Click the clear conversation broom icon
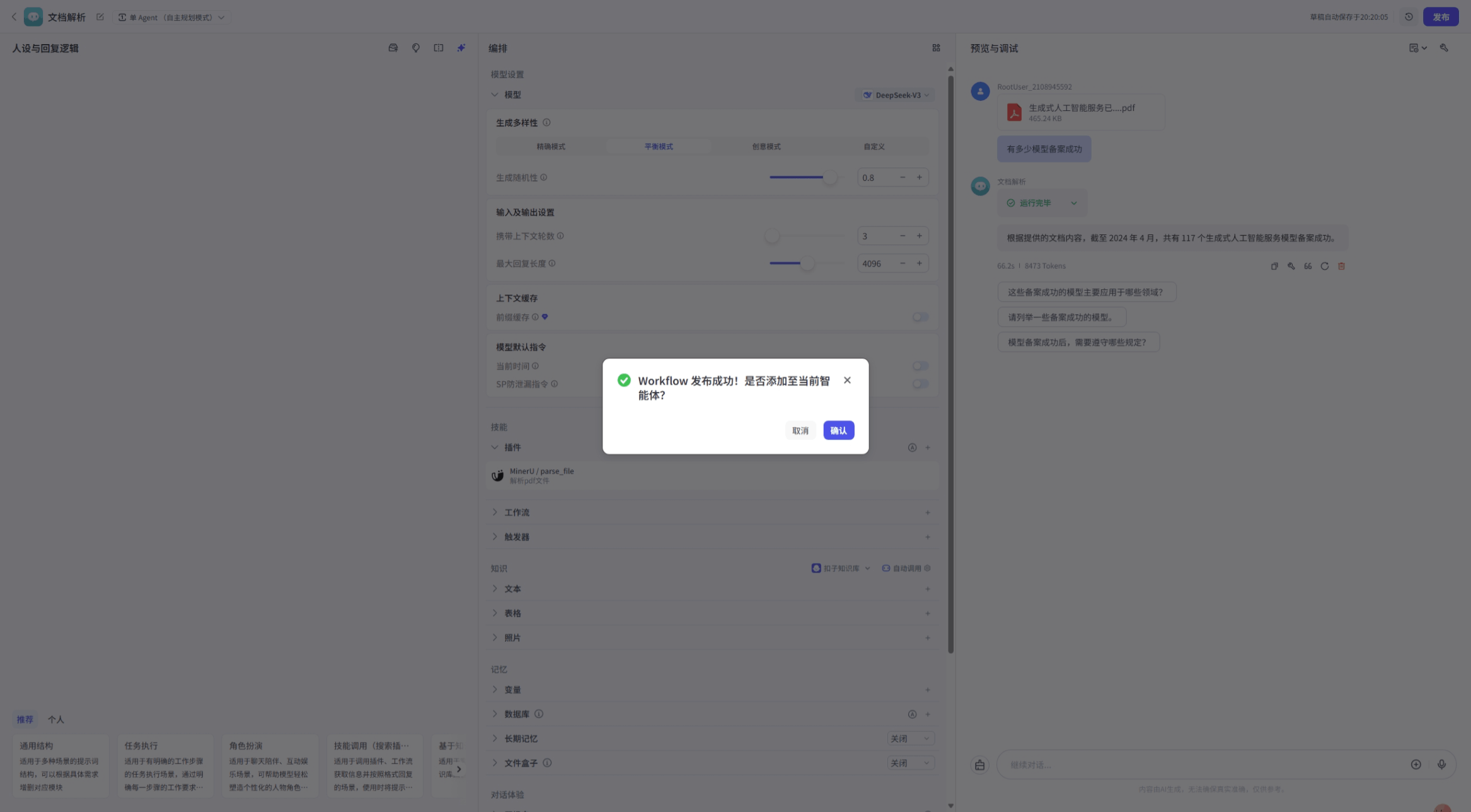The height and width of the screenshot is (812, 1471). click(979, 765)
